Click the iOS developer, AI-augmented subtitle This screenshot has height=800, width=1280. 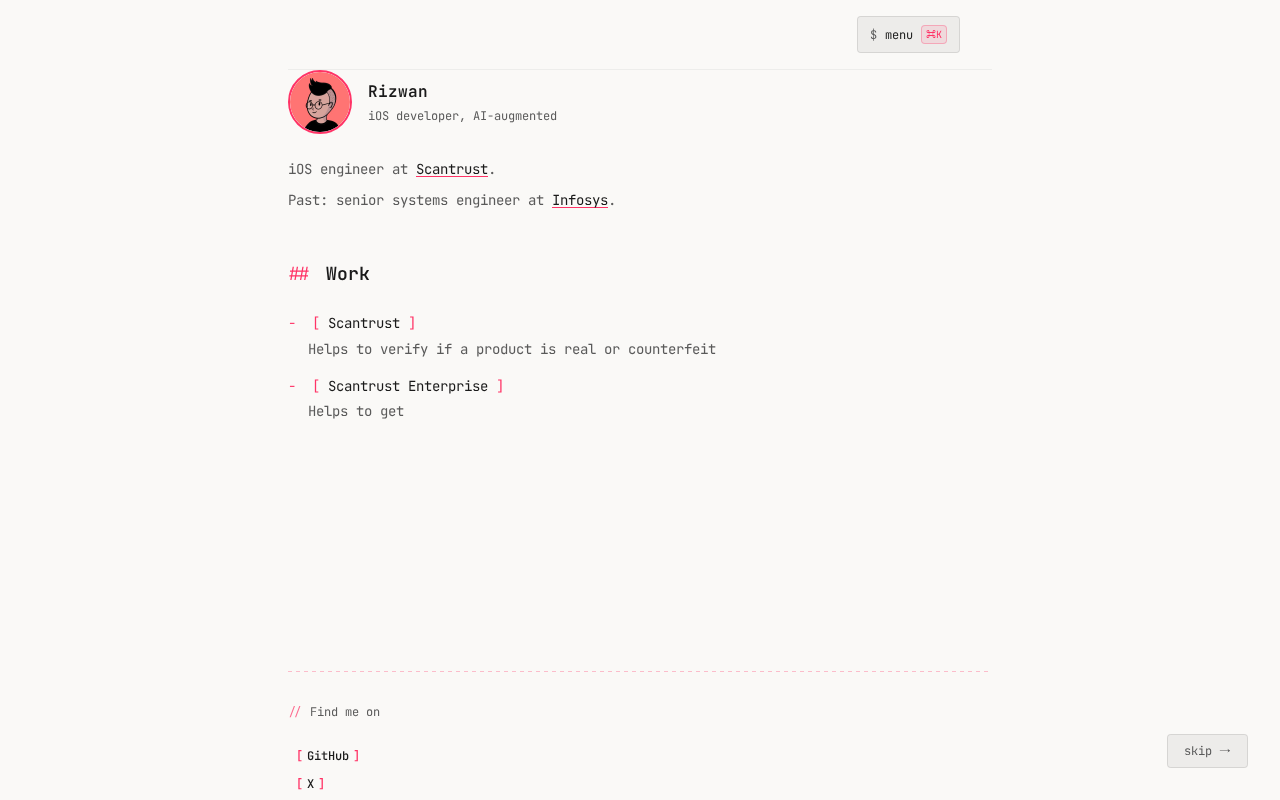(x=462, y=116)
